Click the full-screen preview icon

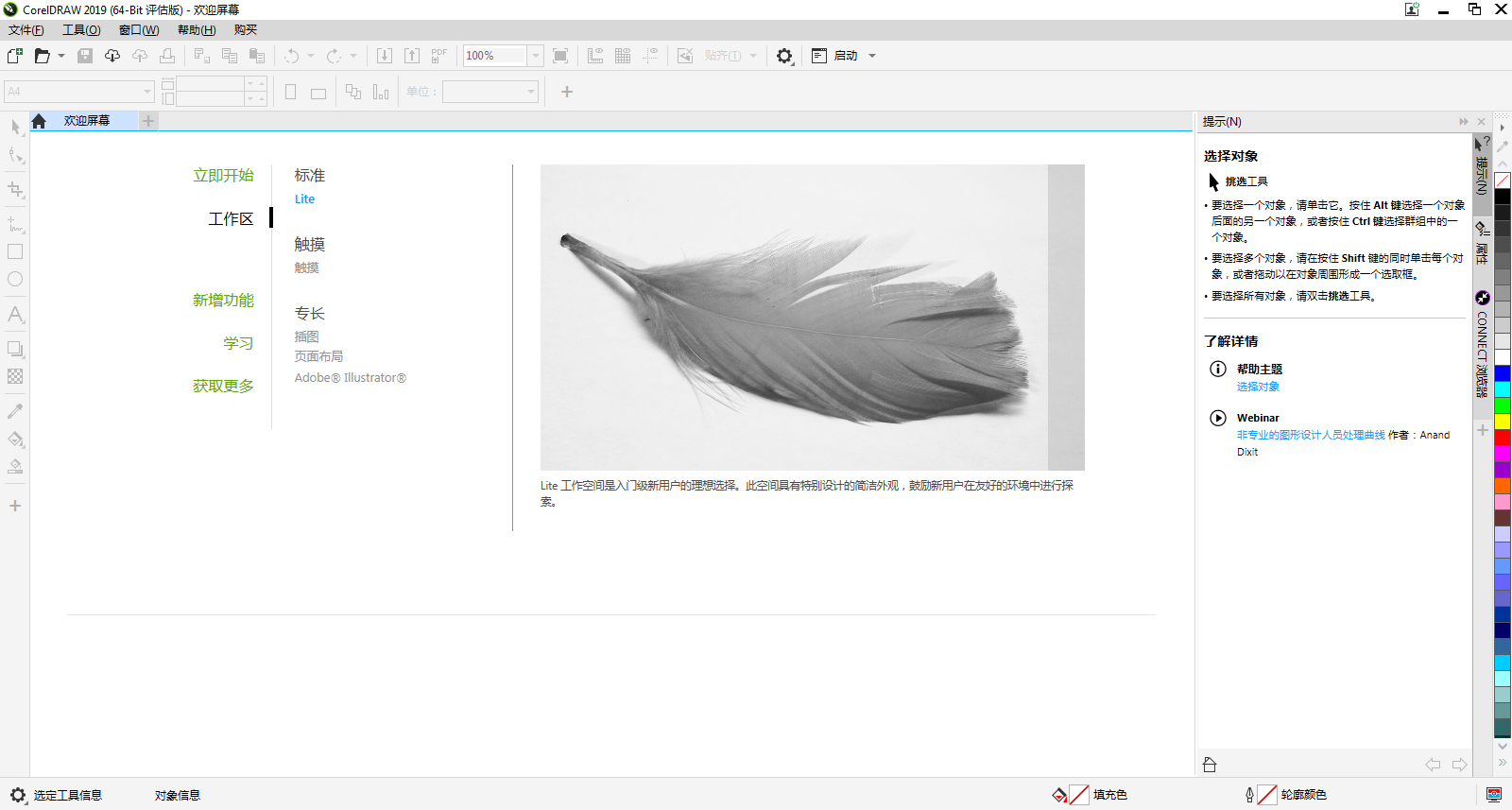[560, 56]
